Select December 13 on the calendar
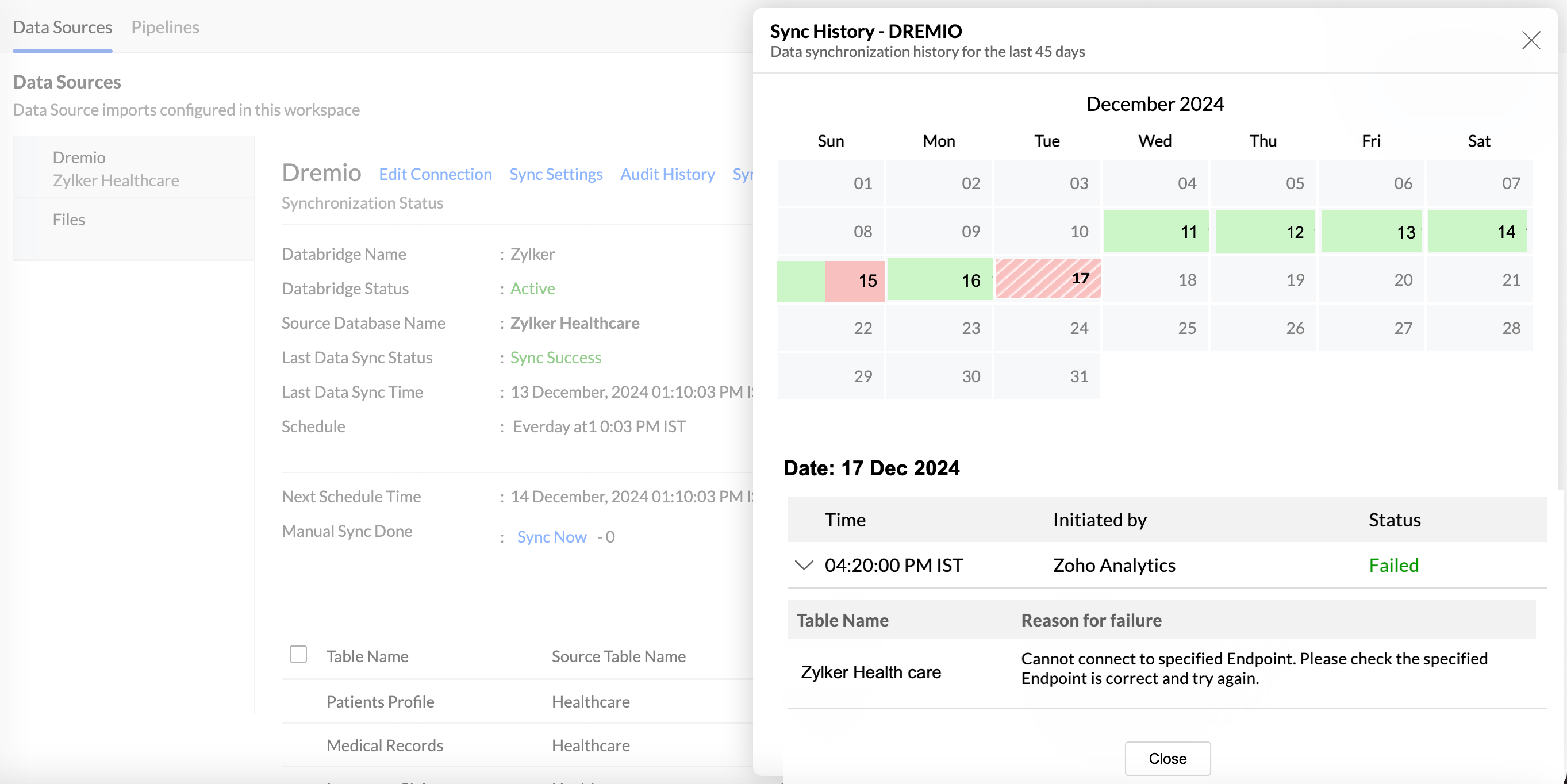1567x784 pixels. pos(1371,232)
